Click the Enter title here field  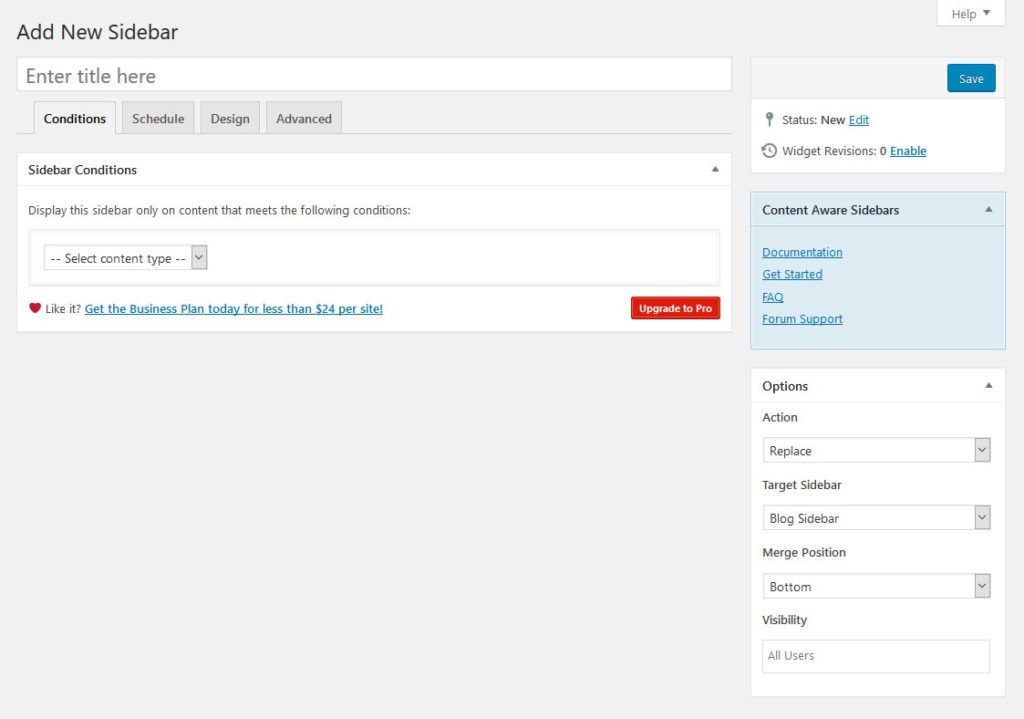373,75
